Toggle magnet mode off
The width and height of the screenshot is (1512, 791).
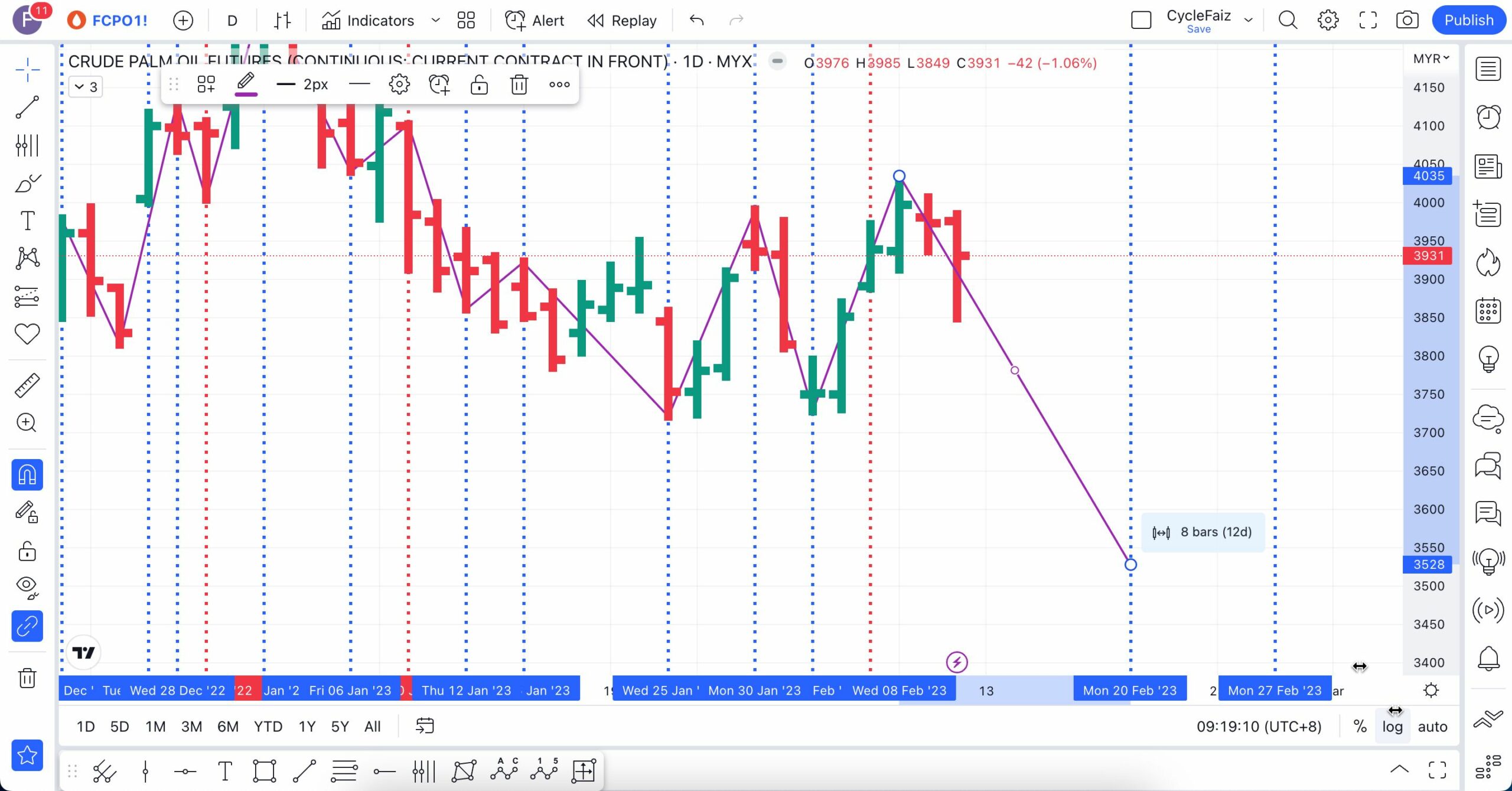tap(27, 475)
